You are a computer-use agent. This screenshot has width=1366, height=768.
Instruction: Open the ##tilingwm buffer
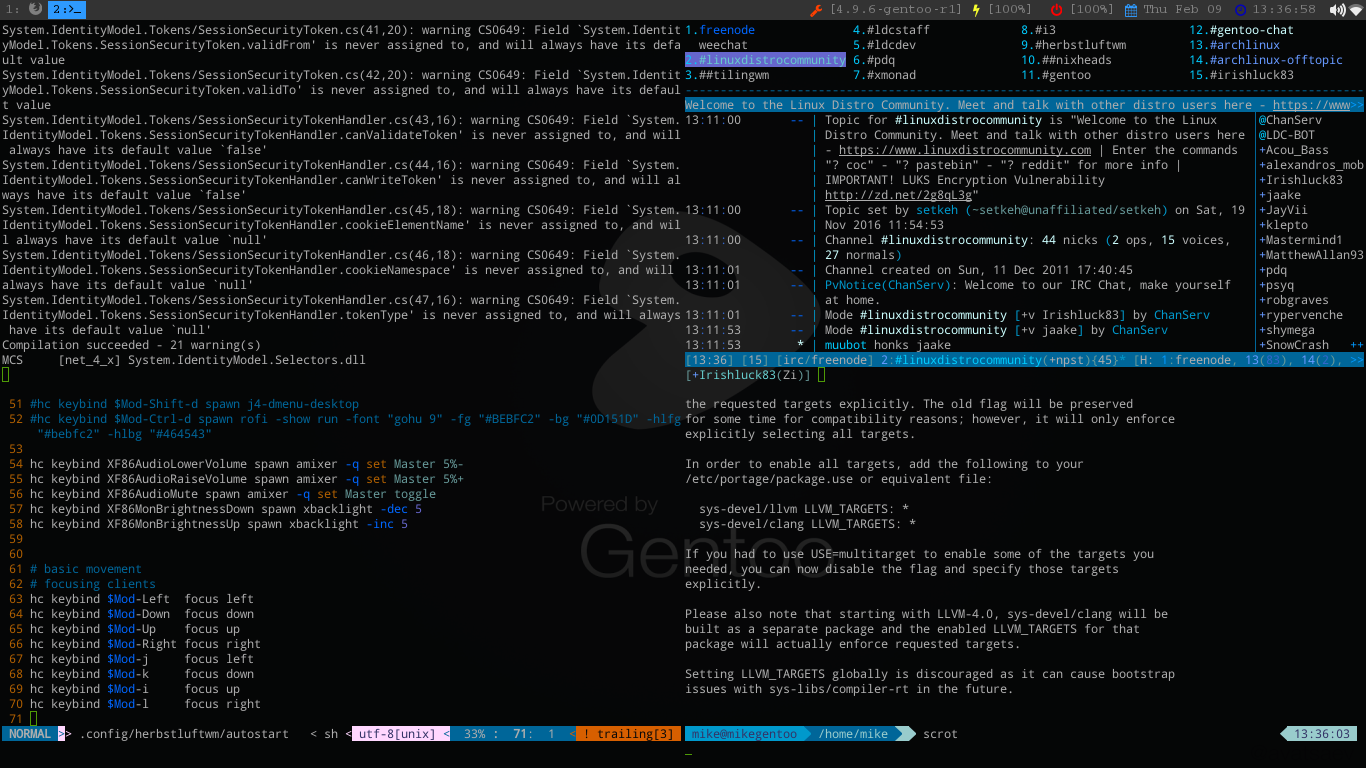click(727, 75)
